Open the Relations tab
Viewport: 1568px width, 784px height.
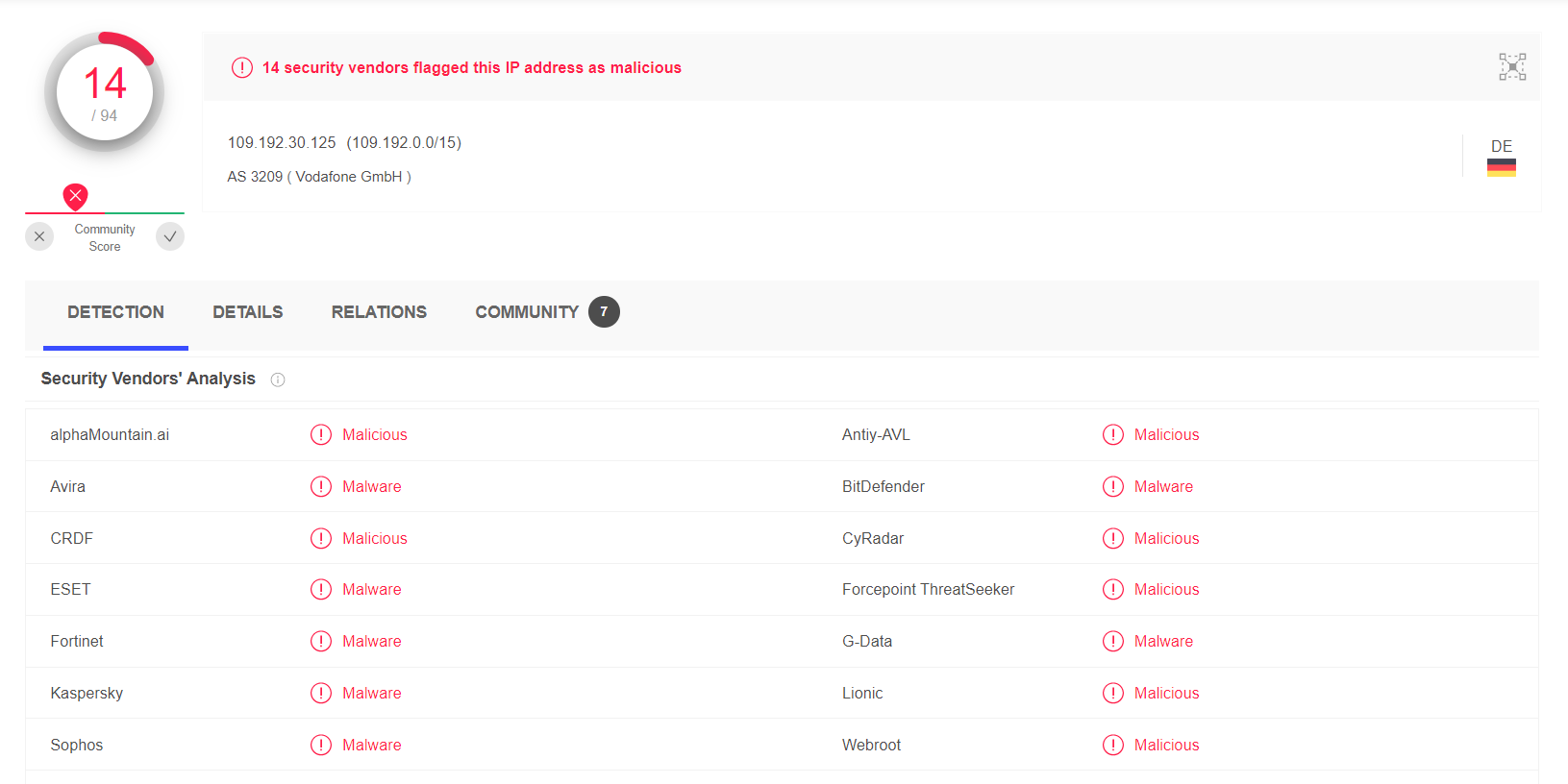tap(379, 312)
